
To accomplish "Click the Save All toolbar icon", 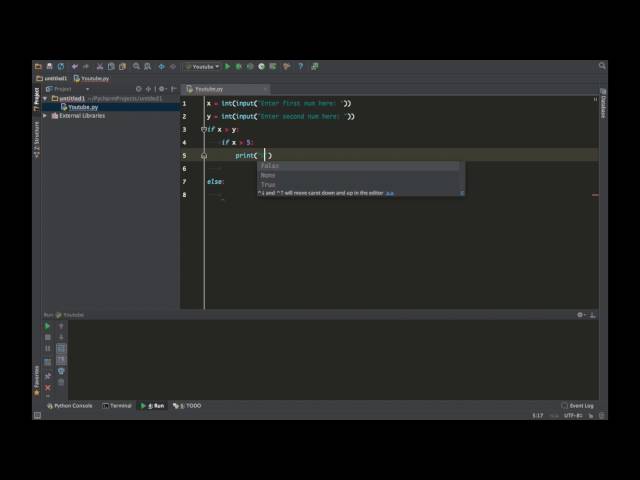I will point(49,66).
